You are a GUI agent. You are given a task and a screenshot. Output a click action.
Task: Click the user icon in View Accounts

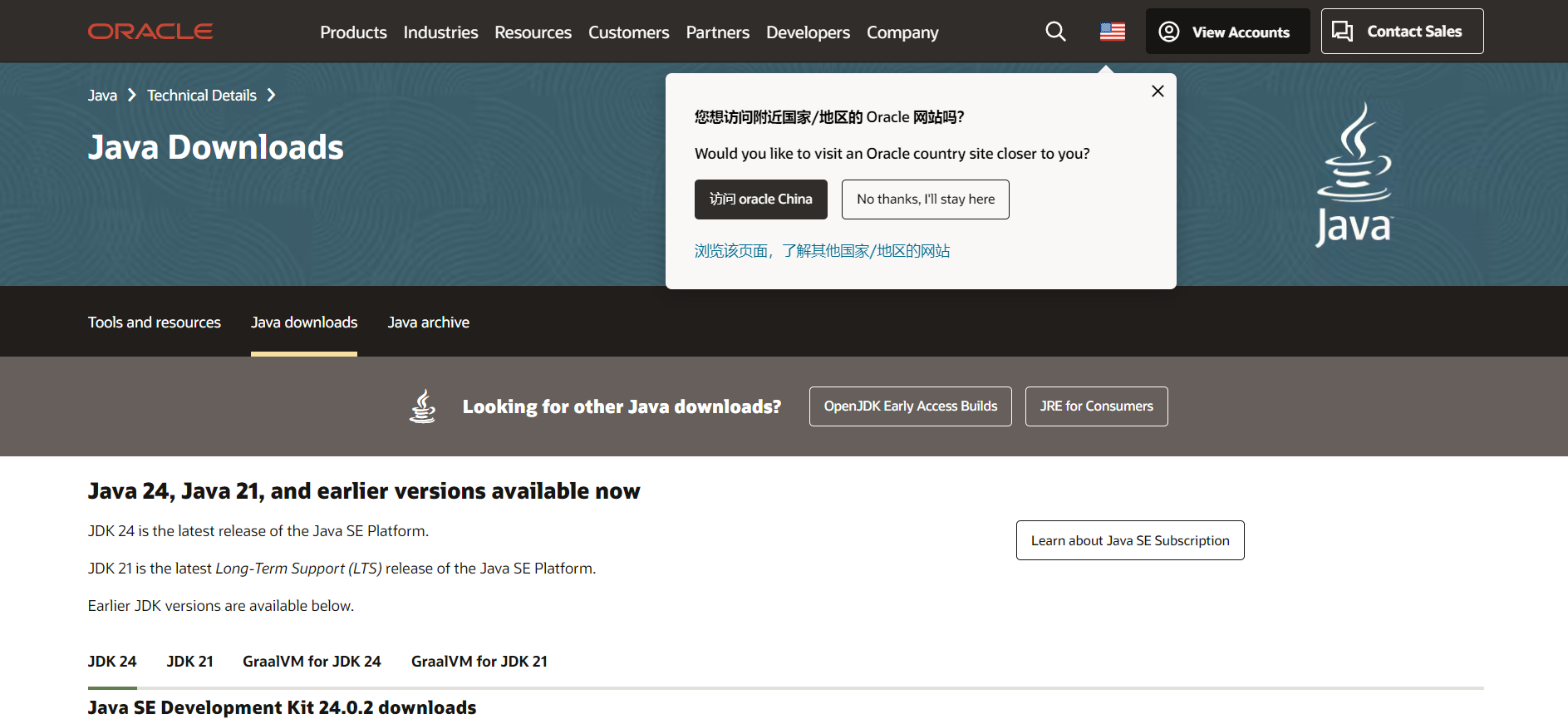coord(1169,32)
